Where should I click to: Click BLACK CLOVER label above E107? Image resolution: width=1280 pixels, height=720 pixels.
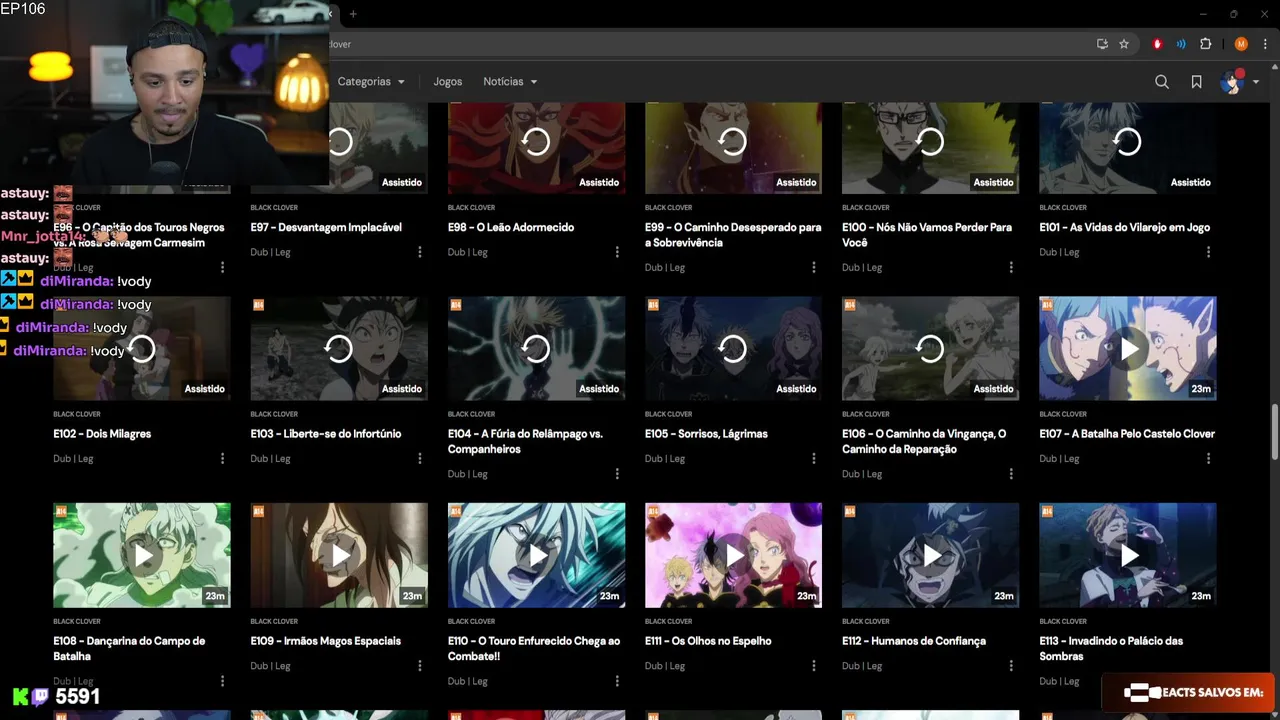tap(1063, 414)
